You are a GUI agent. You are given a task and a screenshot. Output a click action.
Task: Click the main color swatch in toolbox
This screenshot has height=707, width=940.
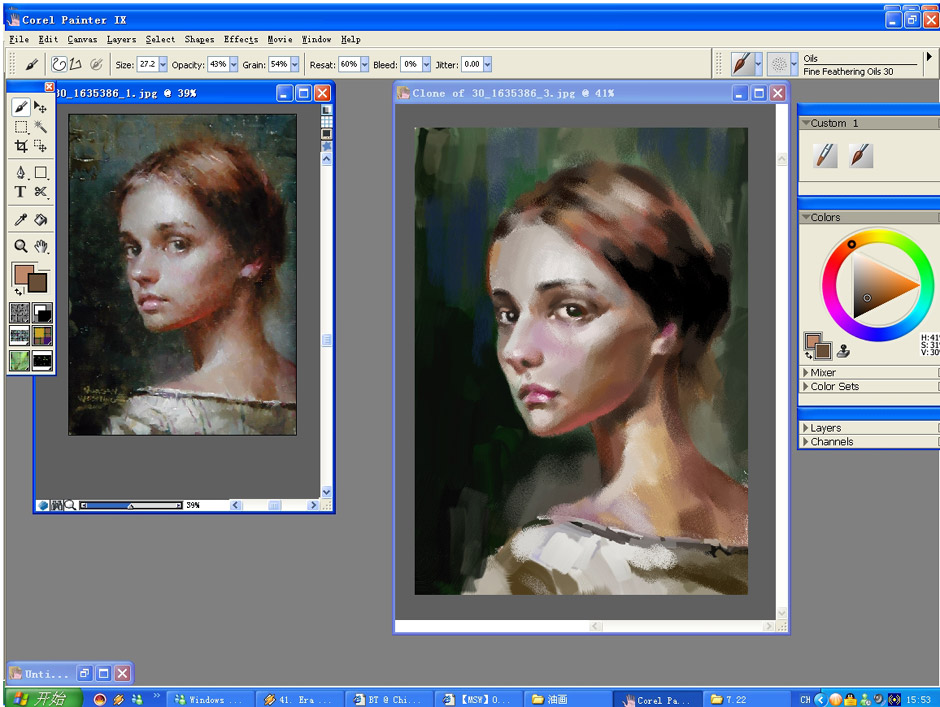click(22, 273)
